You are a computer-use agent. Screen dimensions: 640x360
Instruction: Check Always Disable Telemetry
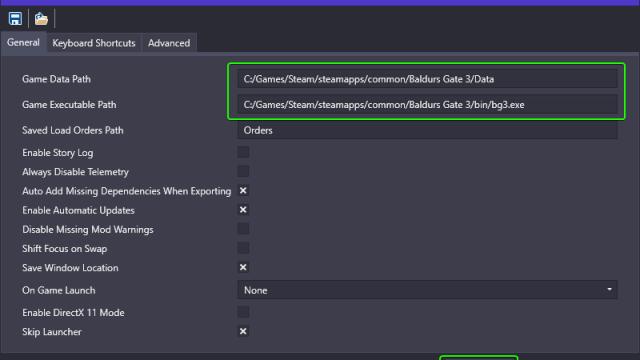coord(243,171)
